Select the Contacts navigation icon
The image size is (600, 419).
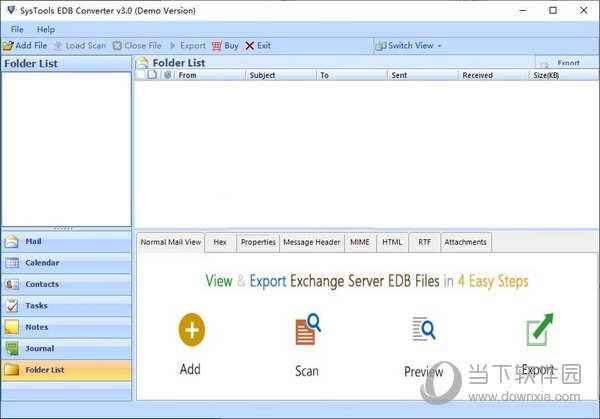click(12, 284)
